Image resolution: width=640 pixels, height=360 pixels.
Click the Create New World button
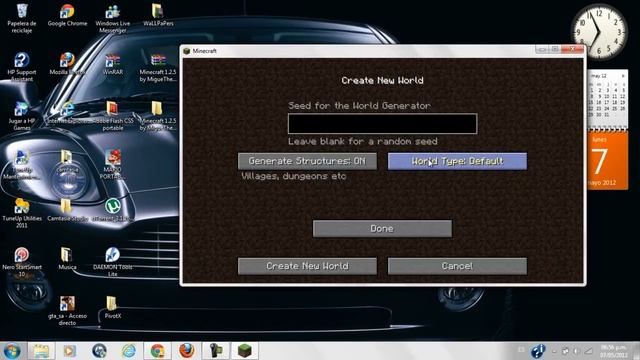307,266
